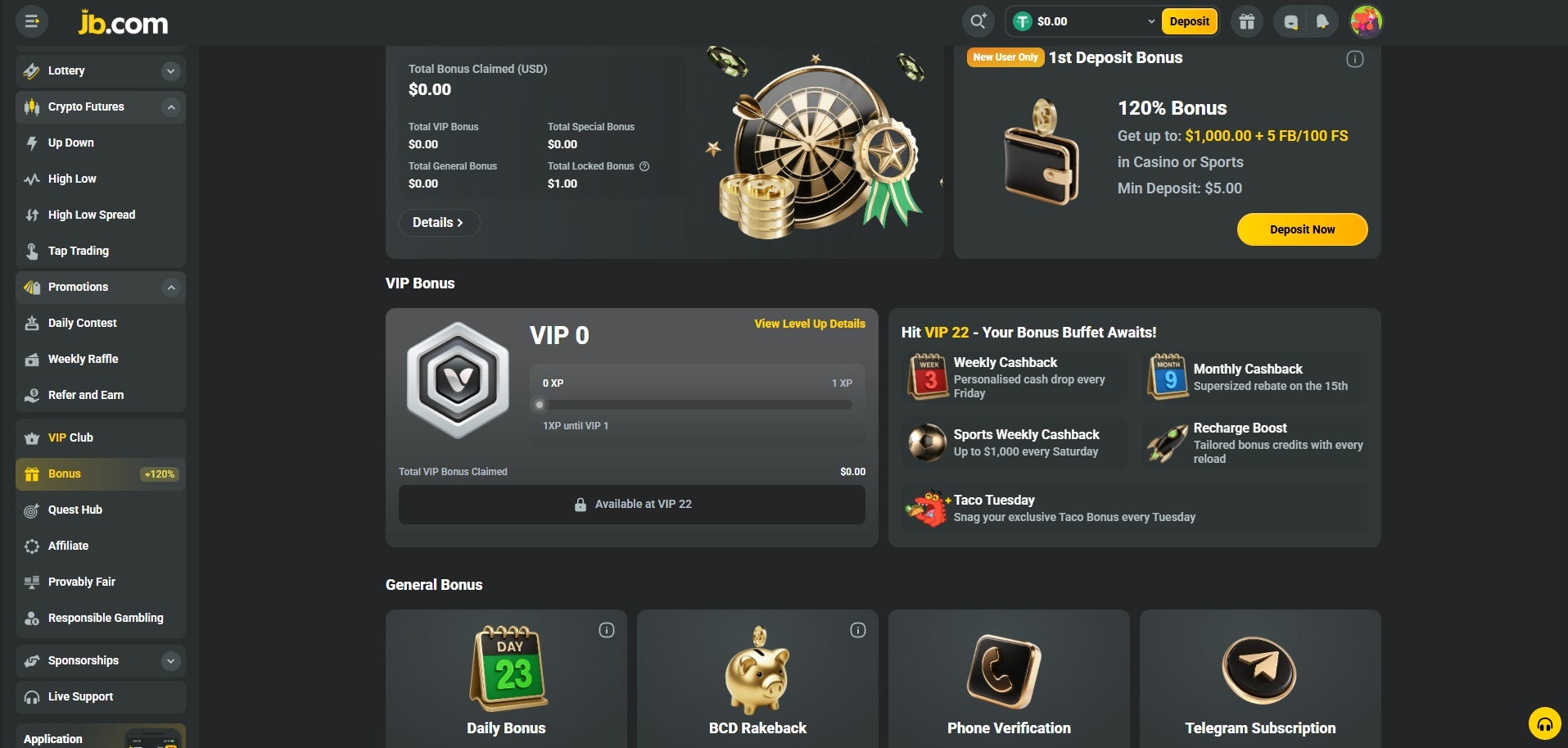The width and height of the screenshot is (1568, 748).
Task: Open the headset support floating button
Action: pos(1544,723)
